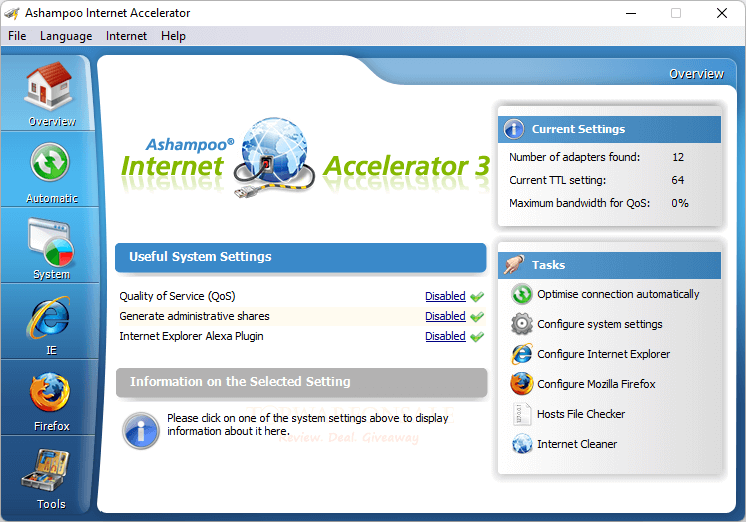Click the globe logo in the banner
Screen dimensions: 746x522
point(275,157)
